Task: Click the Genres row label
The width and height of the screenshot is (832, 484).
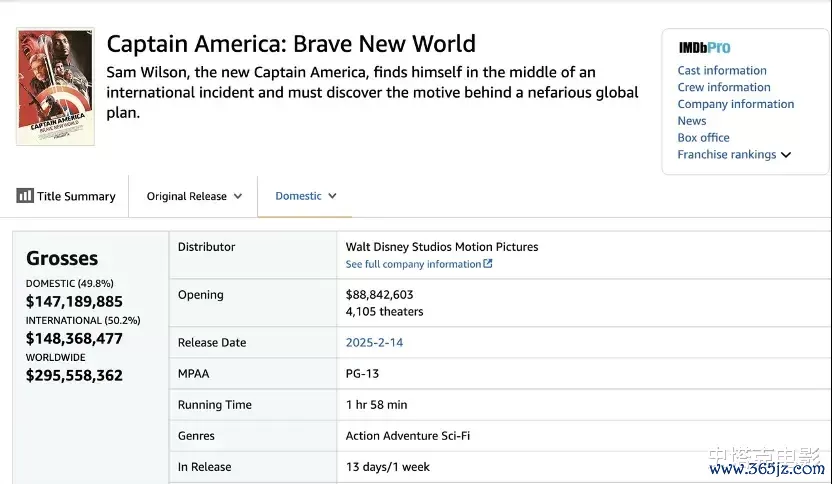Action: click(196, 436)
